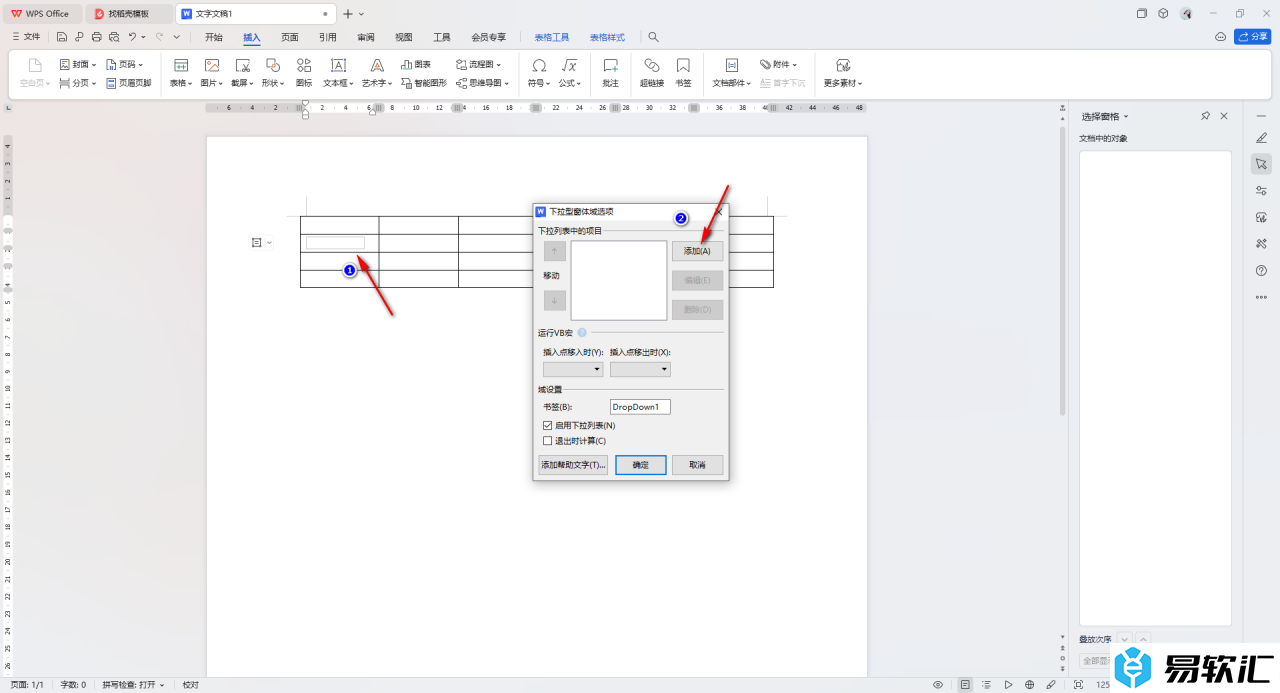This screenshot has width=1280, height=693.
Task: Click 叠放次序 move up arrow
Action: tap(1144, 639)
